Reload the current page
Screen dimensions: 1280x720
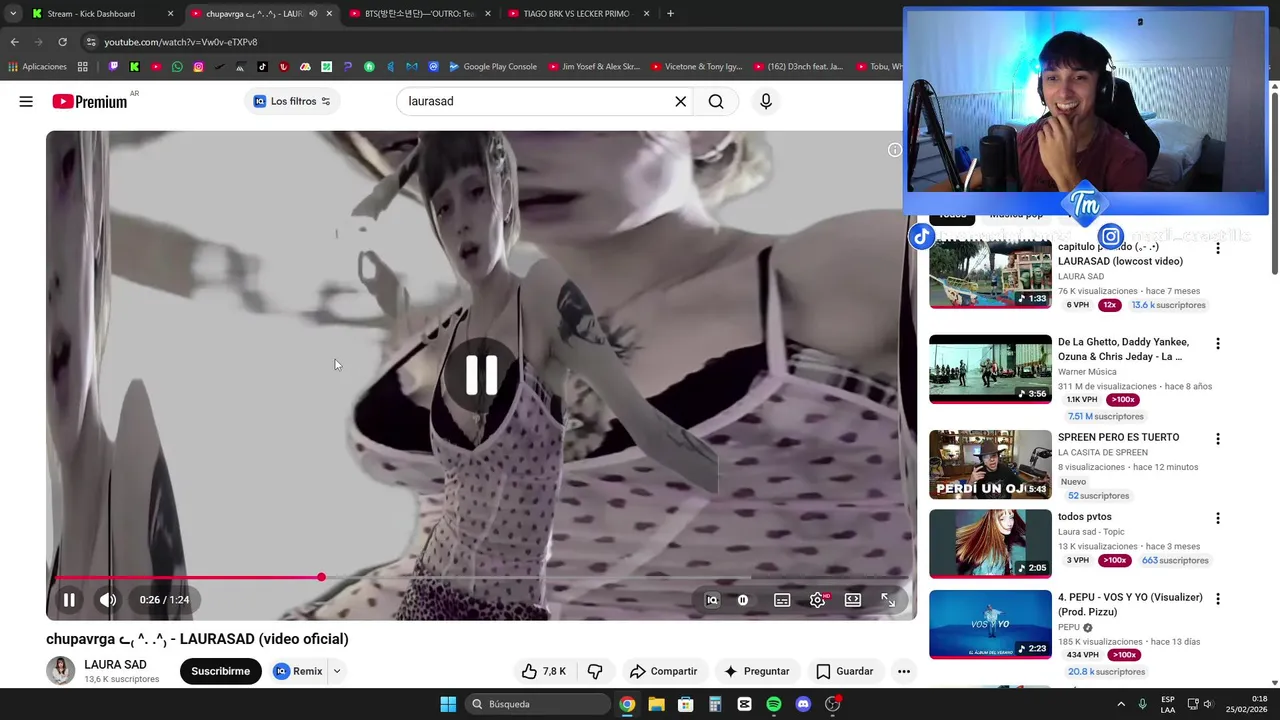click(x=62, y=42)
